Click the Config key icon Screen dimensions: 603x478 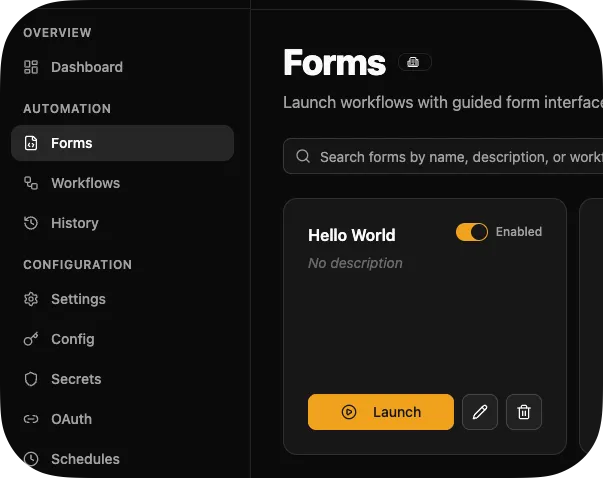point(31,339)
